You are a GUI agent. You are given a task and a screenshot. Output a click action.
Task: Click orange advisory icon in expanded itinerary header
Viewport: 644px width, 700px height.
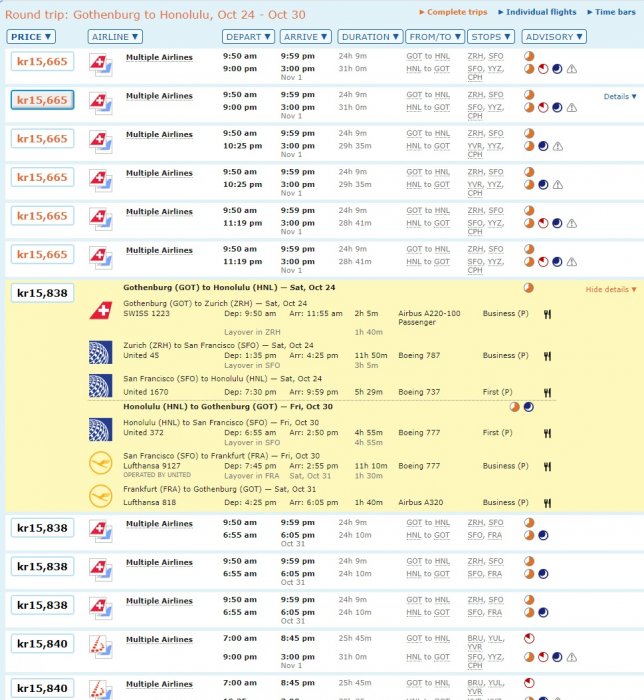point(528,288)
